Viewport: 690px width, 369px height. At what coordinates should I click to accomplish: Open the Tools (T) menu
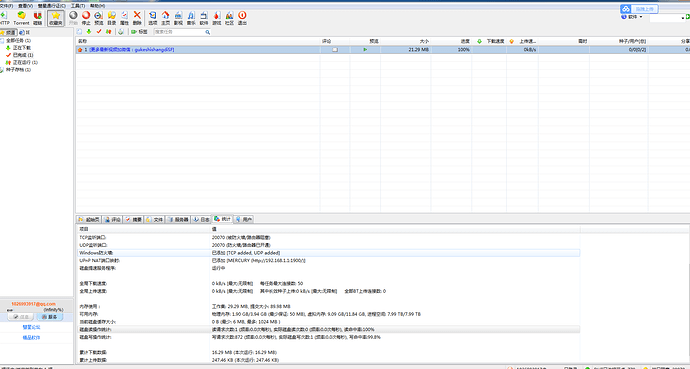click(x=78, y=6)
